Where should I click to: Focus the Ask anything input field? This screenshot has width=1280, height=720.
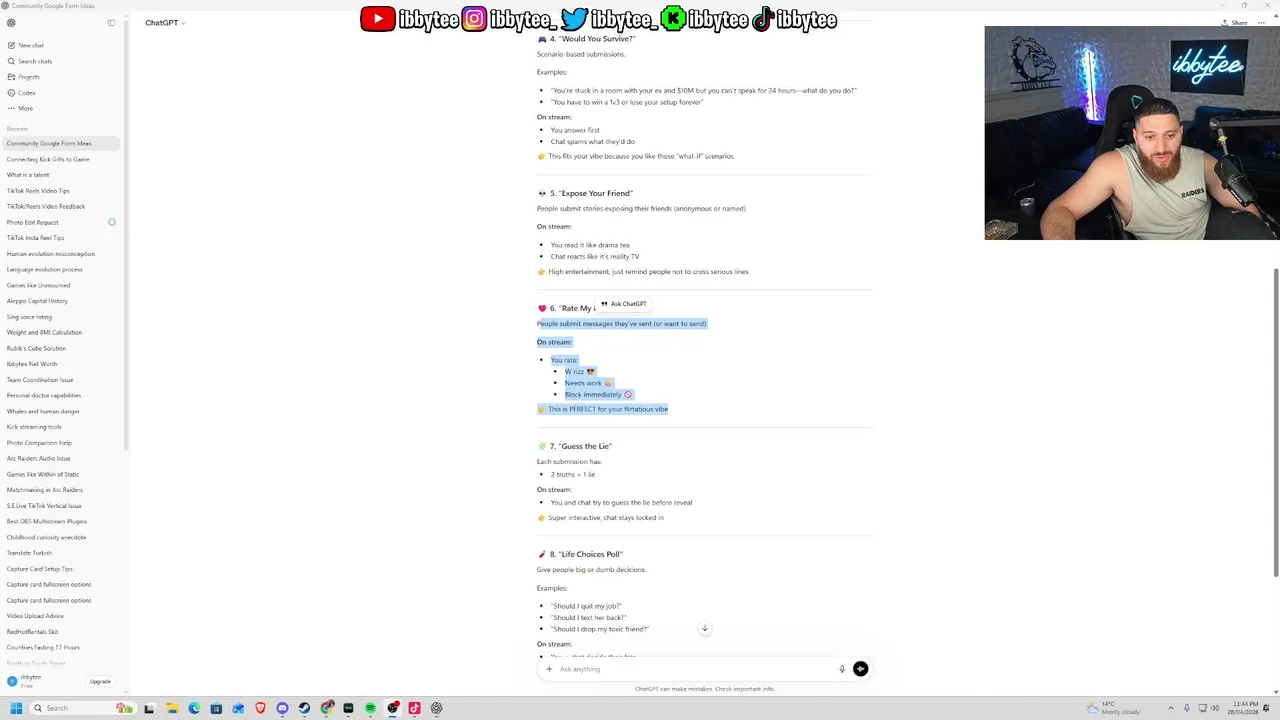(695, 669)
